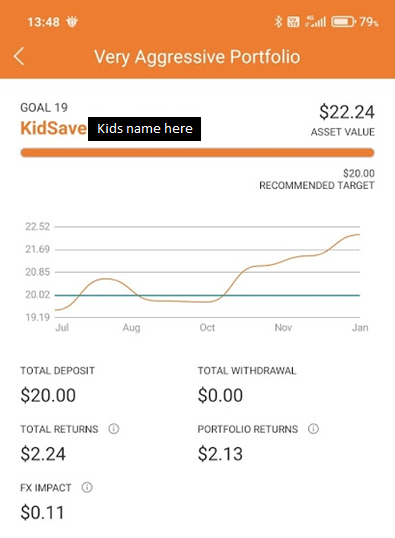
Task: Tap the Total Withdrawal $0.00 amount
Action: point(220,395)
